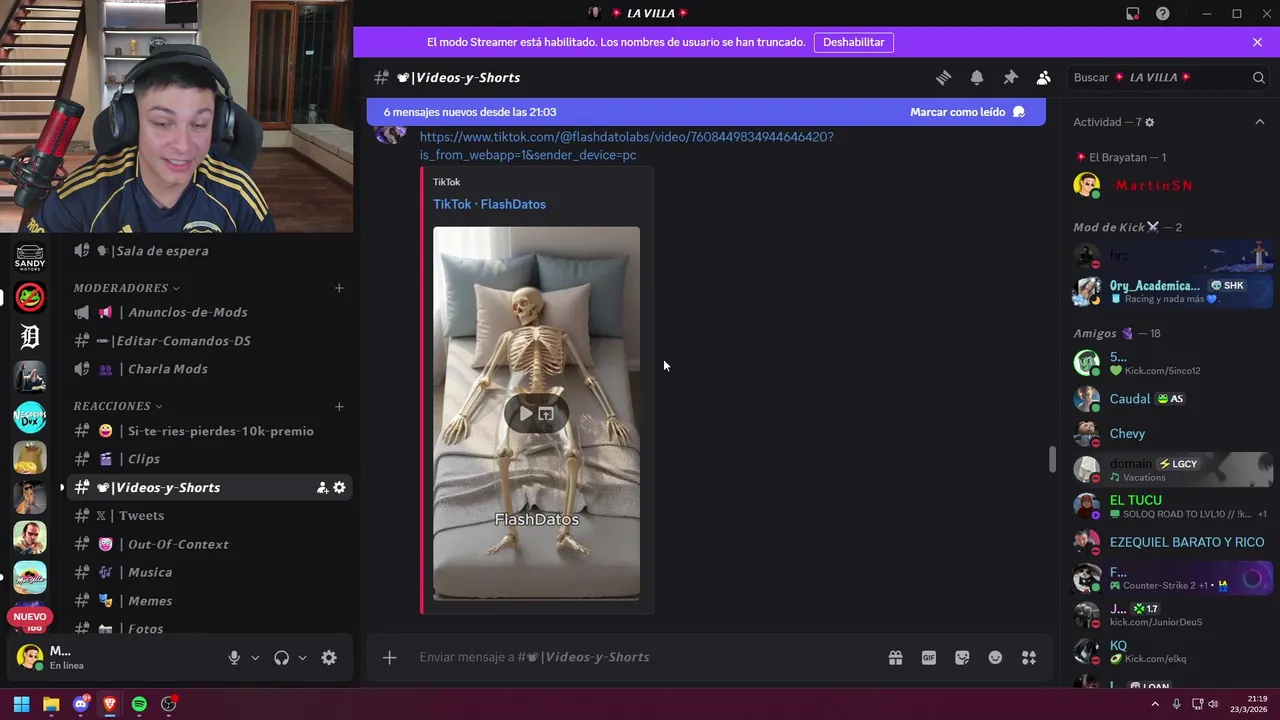Open MartinSN member profile
This screenshot has height=720, width=1280.
click(x=1170, y=185)
